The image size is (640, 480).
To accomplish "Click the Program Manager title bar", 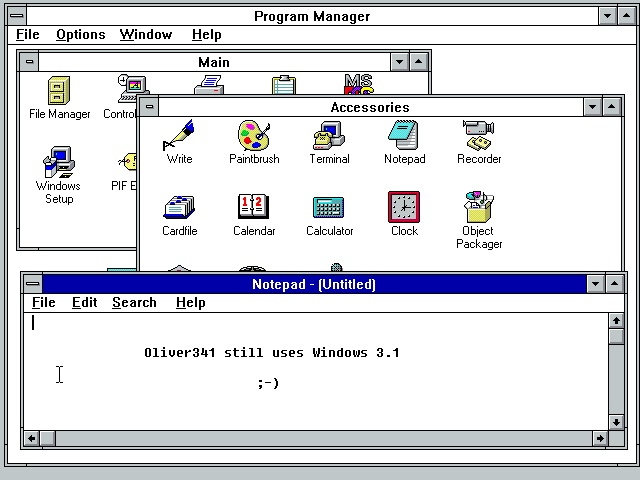I will click(312, 16).
